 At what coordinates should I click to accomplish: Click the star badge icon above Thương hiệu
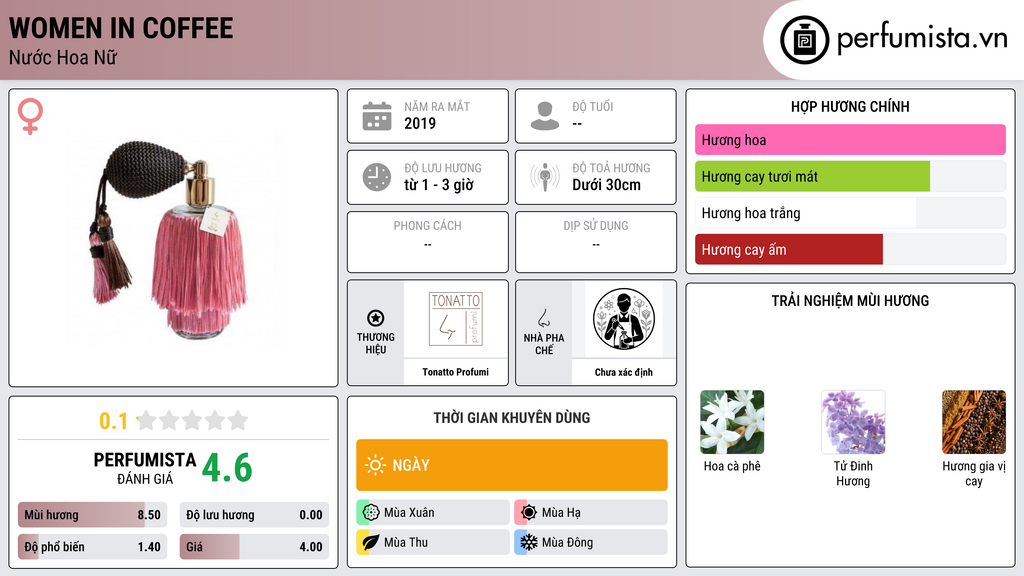[376, 318]
